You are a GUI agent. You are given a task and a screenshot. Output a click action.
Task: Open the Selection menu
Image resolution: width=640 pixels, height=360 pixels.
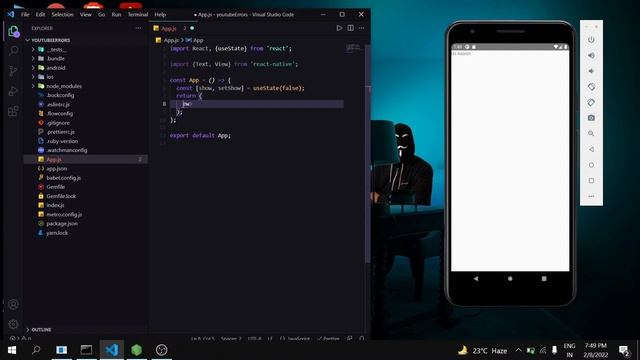click(62, 14)
